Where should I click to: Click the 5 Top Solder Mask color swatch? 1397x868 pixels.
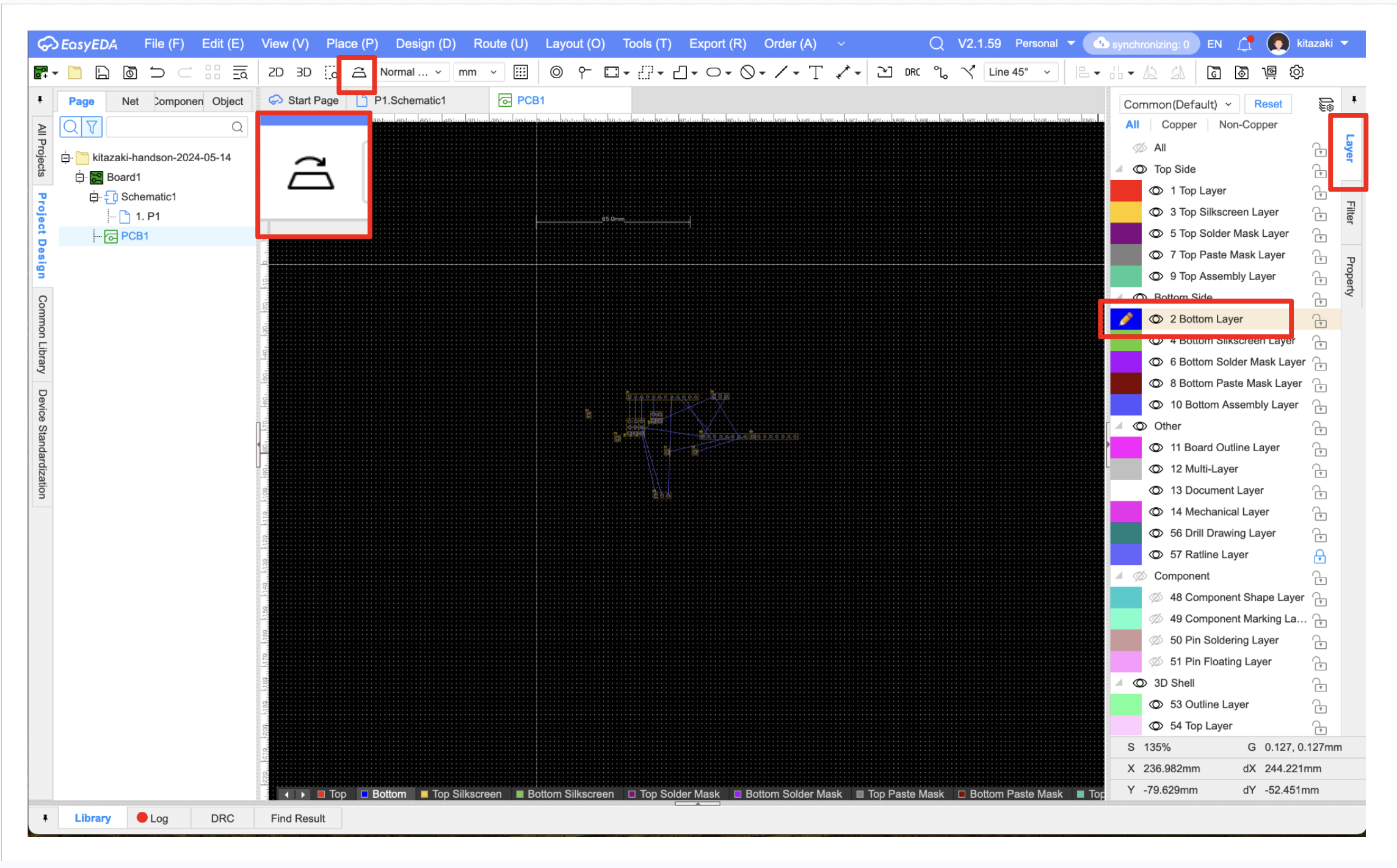pos(1125,234)
